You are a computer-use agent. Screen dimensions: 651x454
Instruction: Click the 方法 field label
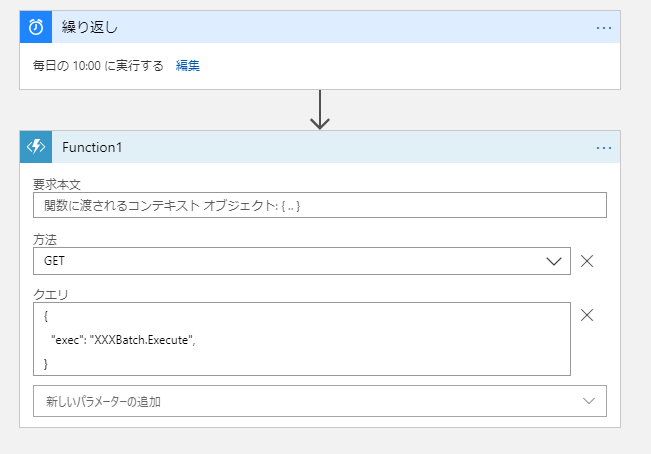(45, 240)
